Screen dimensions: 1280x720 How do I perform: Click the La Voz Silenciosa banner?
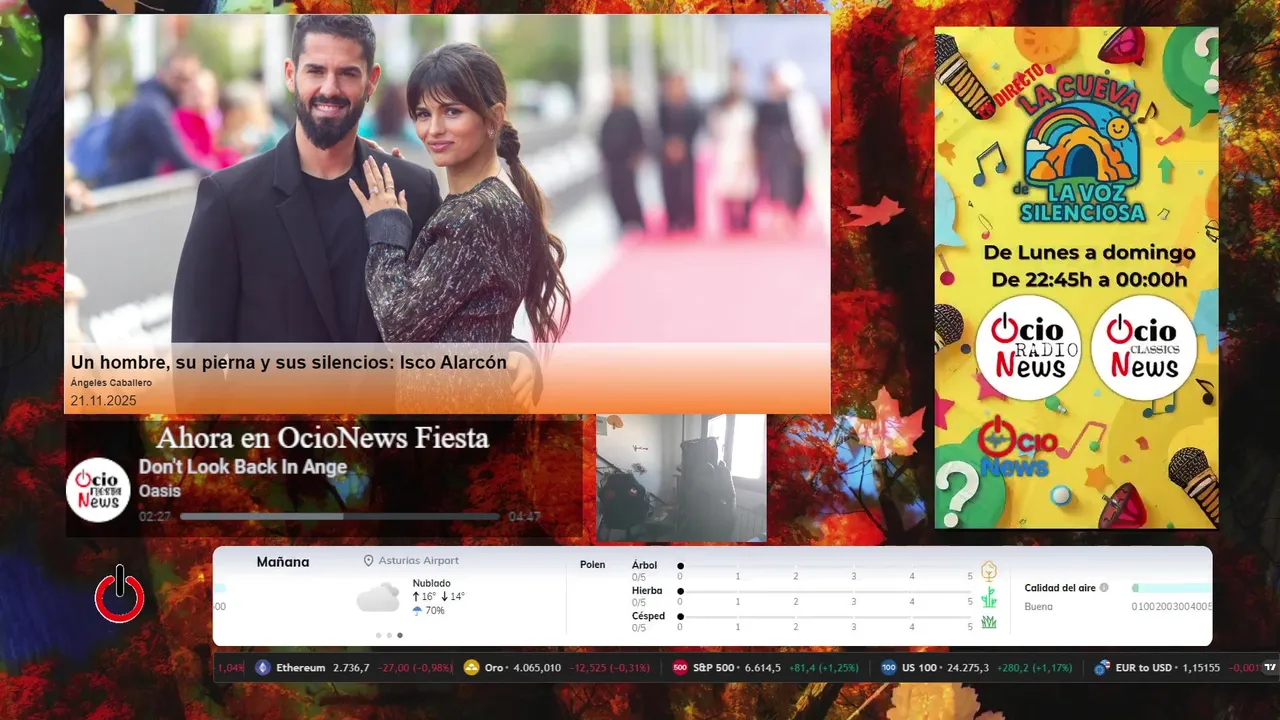click(1076, 277)
